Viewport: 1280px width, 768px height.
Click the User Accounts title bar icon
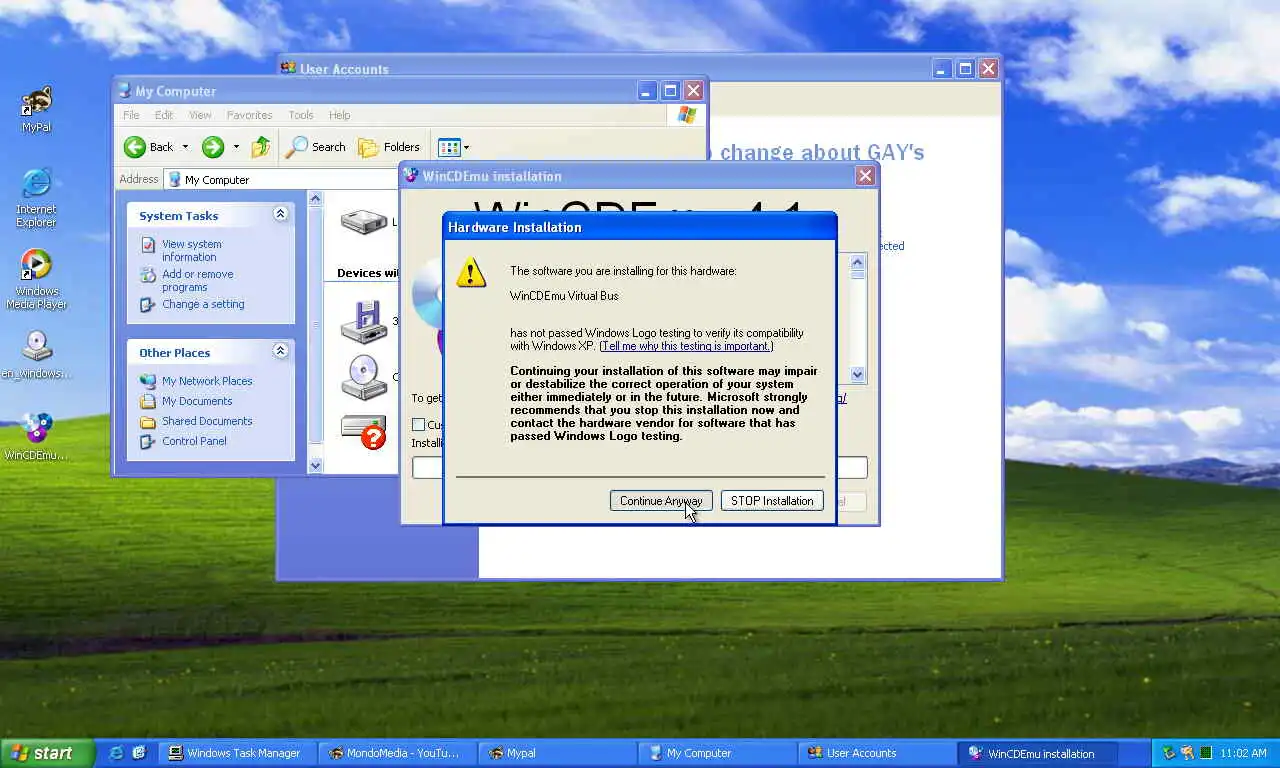pos(288,68)
